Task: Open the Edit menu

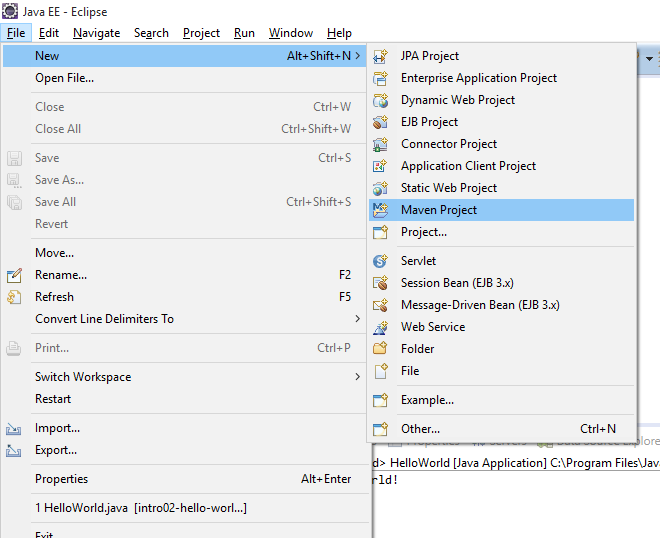Action: (x=49, y=33)
